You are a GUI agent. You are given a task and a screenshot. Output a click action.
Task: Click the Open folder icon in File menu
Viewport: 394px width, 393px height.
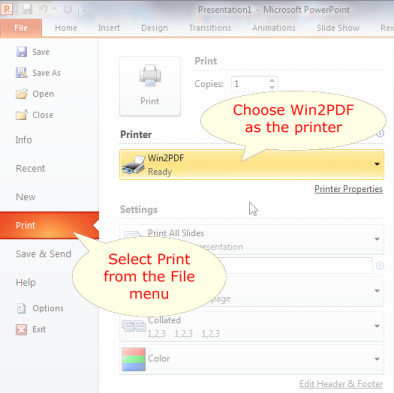(x=22, y=94)
